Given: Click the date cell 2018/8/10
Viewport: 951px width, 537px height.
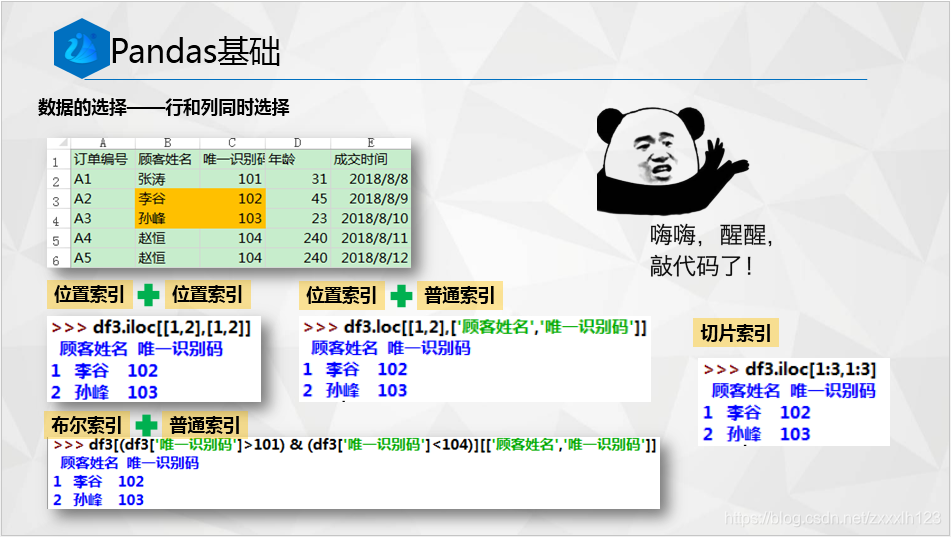Looking at the screenshot, I should 371,218.
